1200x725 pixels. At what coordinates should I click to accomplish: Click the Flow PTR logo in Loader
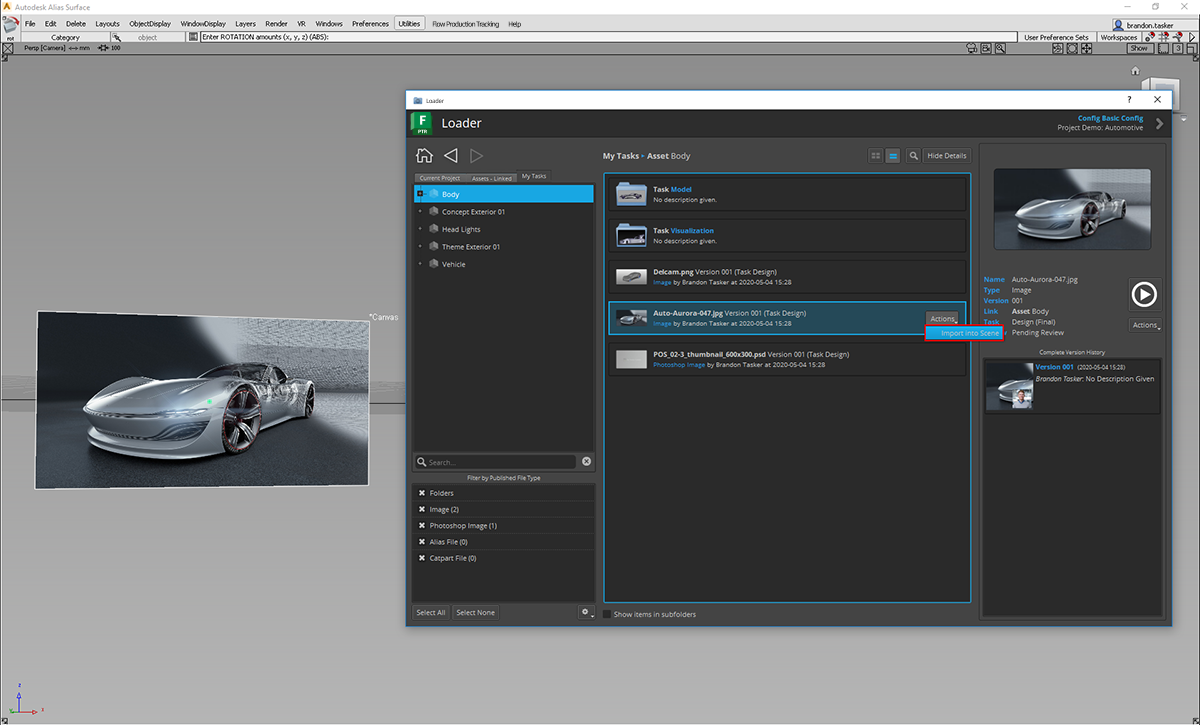coord(422,123)
